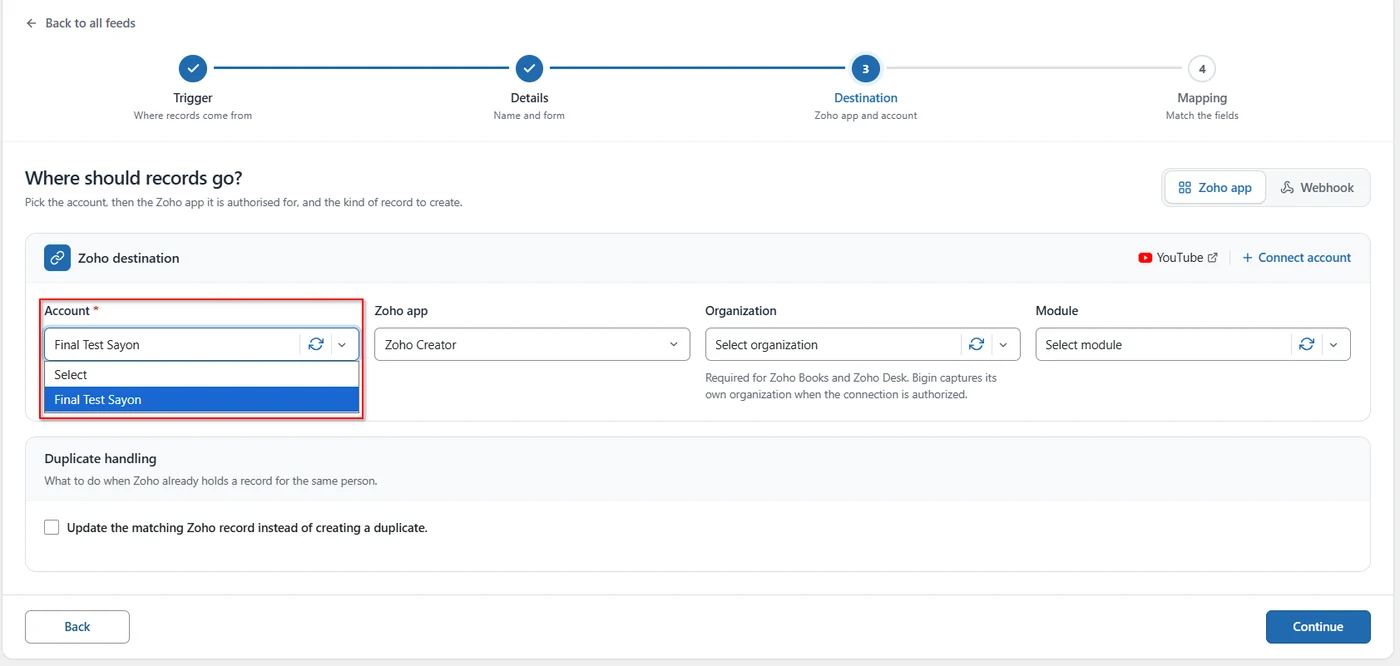Click the Details step checkmark circle
This screenshot has width=1400, height=666.
529,69
